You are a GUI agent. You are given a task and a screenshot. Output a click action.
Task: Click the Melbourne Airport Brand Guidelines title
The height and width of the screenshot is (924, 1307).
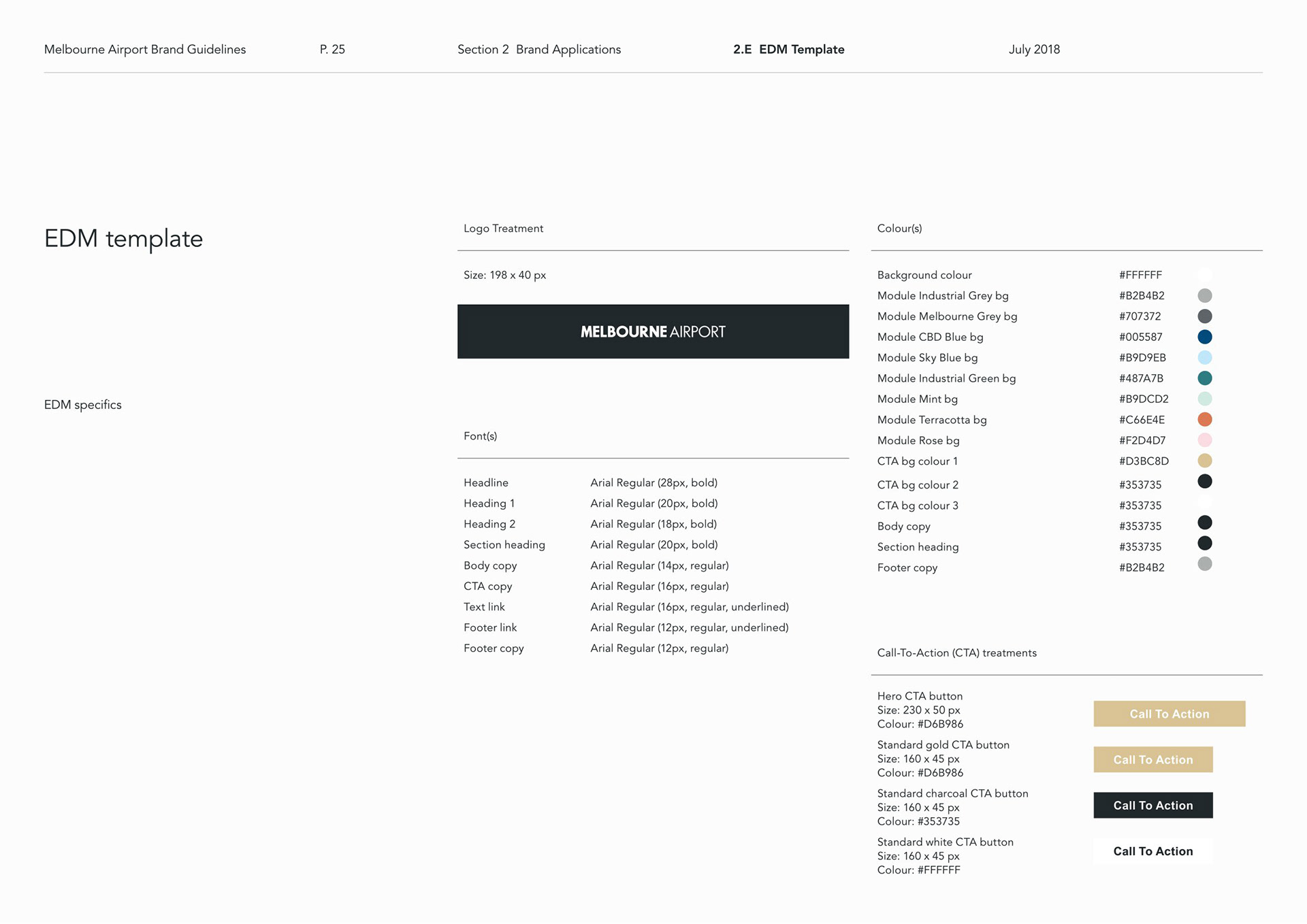coord(145,50)
